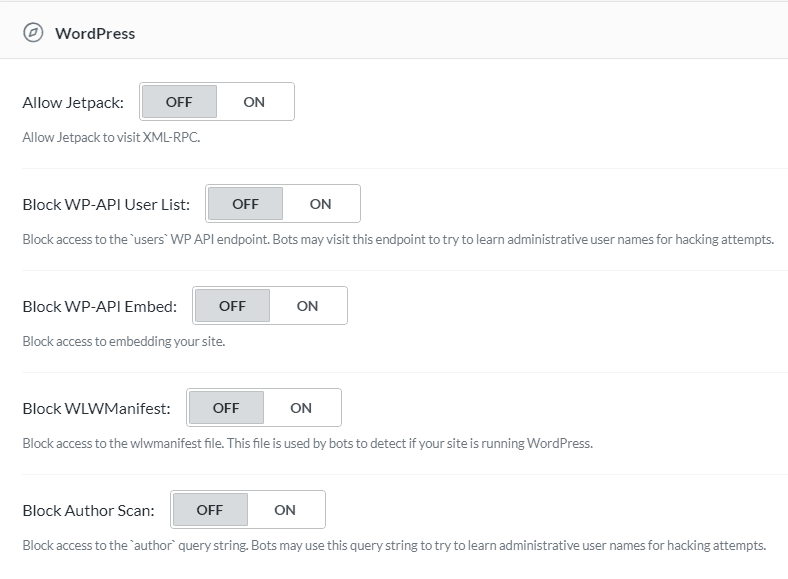Set Allow Jetpack to OFF
788x579 pixels.
click(x=179, y=102)
